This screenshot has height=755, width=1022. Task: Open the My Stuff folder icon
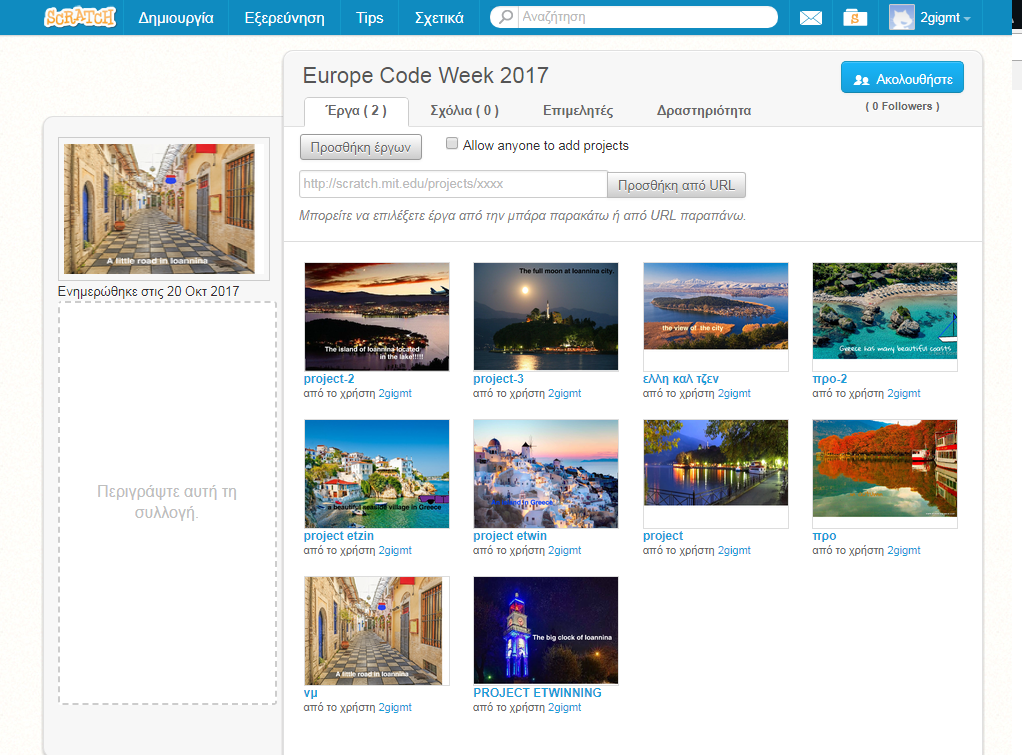click(854, 18)
